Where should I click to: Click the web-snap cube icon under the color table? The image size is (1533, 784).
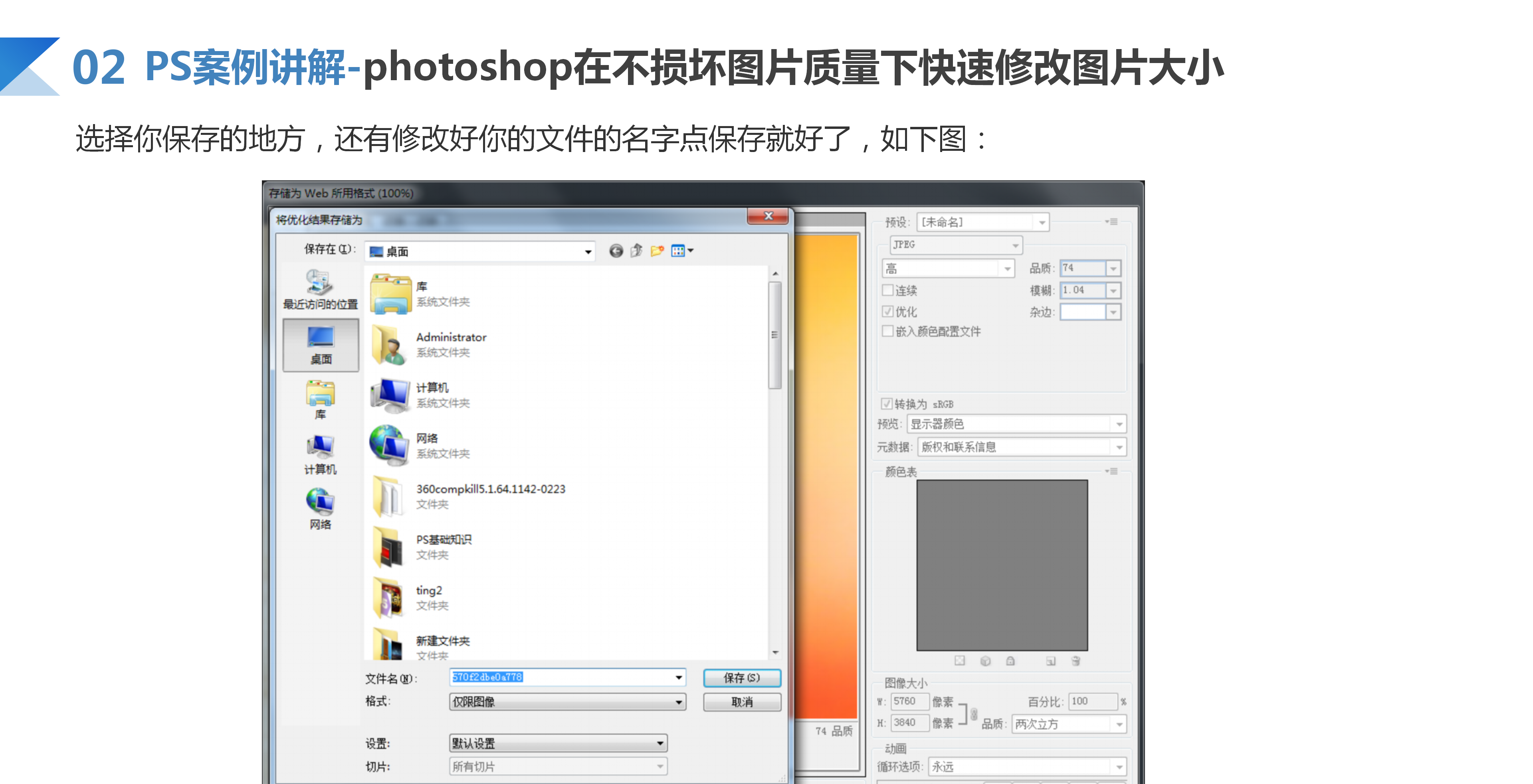point(986,661)
